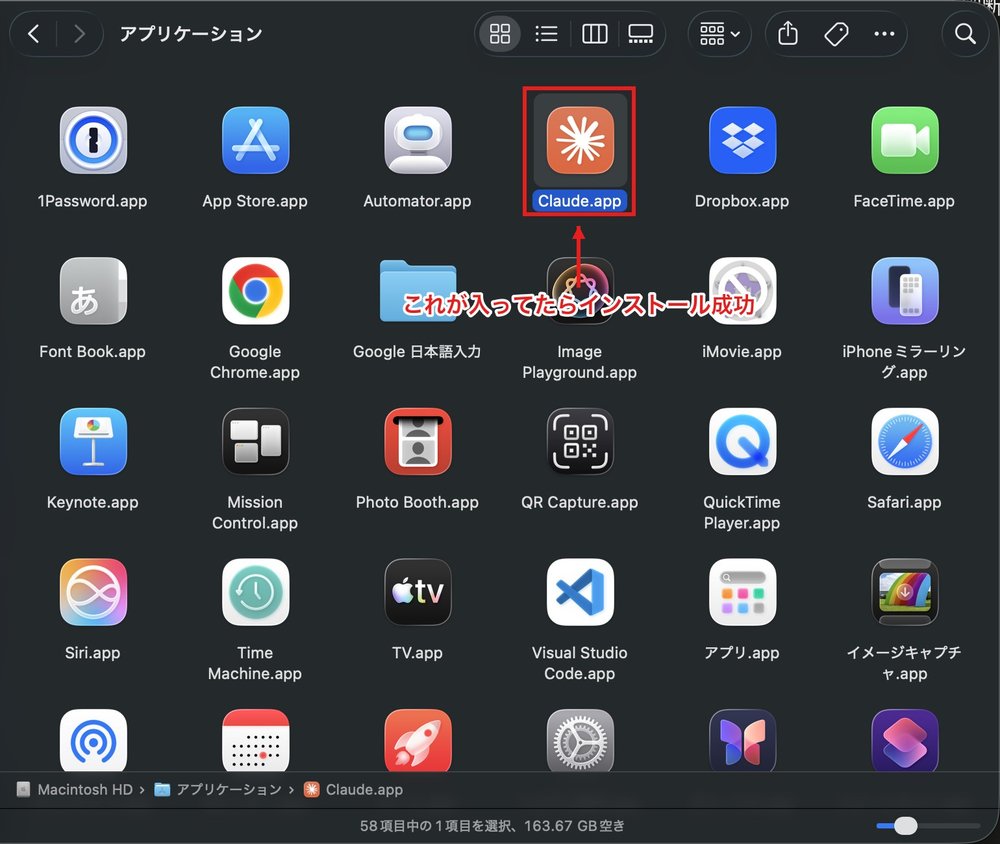1000x844 pixels.
Task: Select the App Store app icon
Action: 255,140
